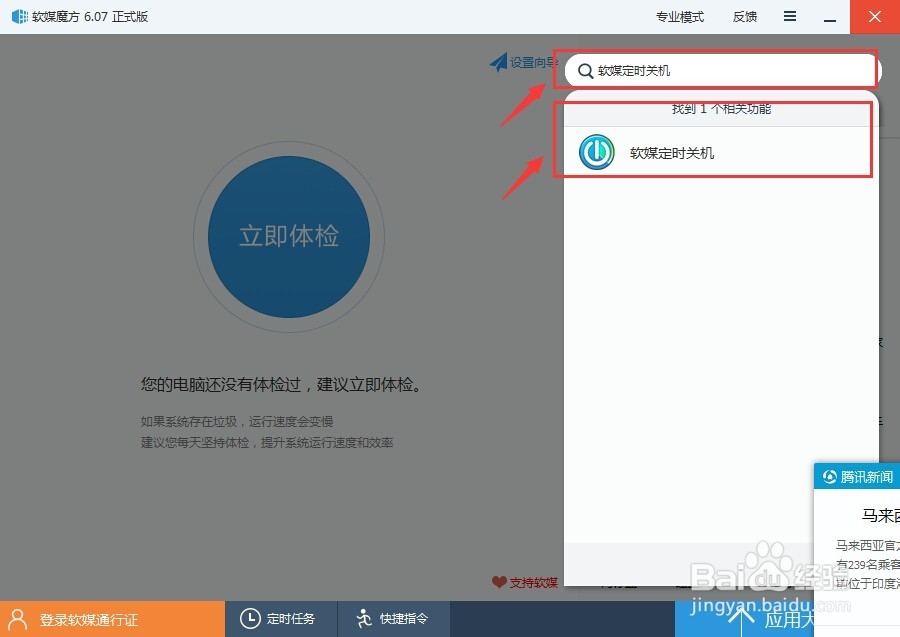Open 登录软媒通行证 login button
The height and width of the screenshot is (637, 900).
coord(112,619)
